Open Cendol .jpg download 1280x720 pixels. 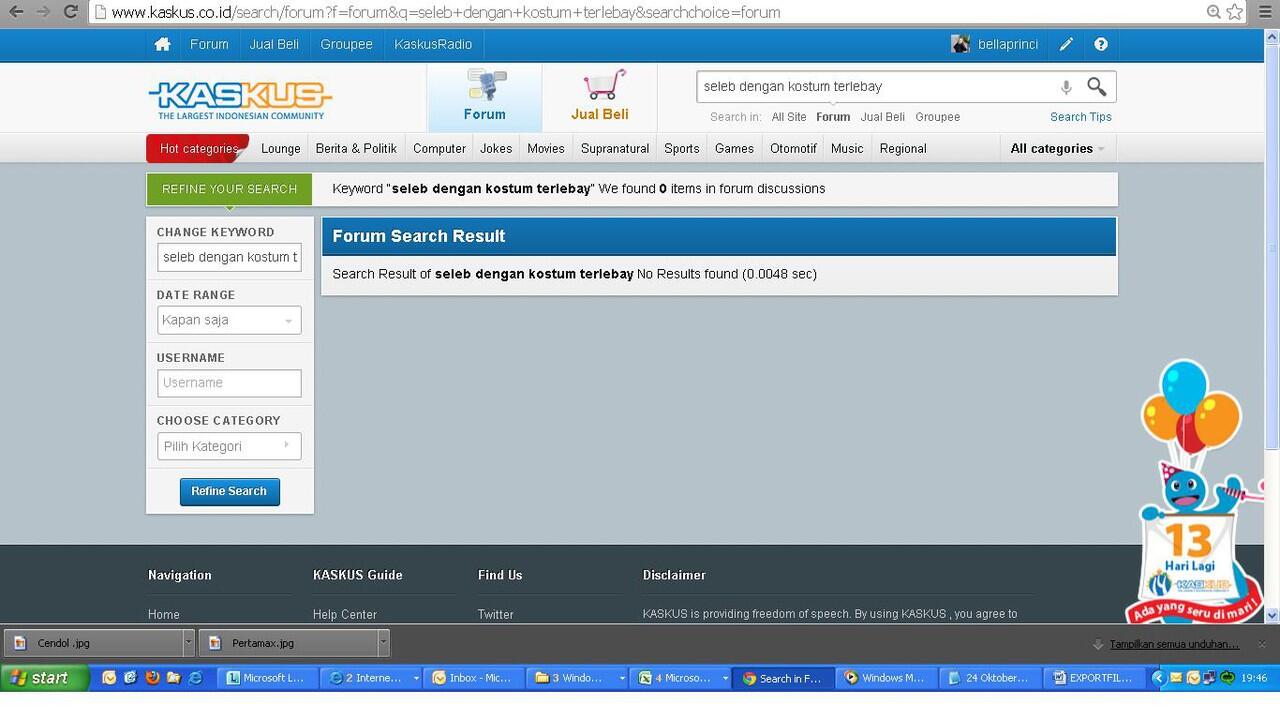pos(93,643)
